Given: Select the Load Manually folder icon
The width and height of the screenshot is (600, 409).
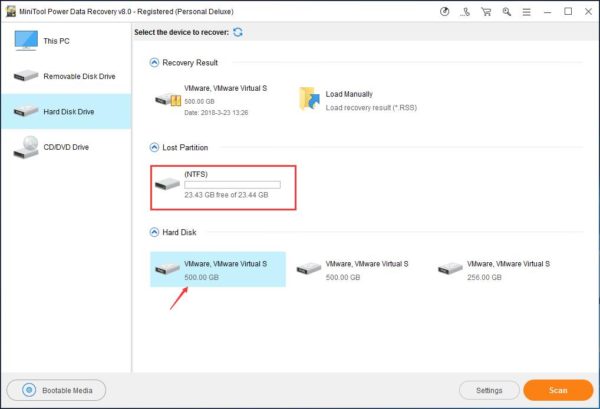Looking at the screenshot, I should pyautogui.click(x=309, y=99).
